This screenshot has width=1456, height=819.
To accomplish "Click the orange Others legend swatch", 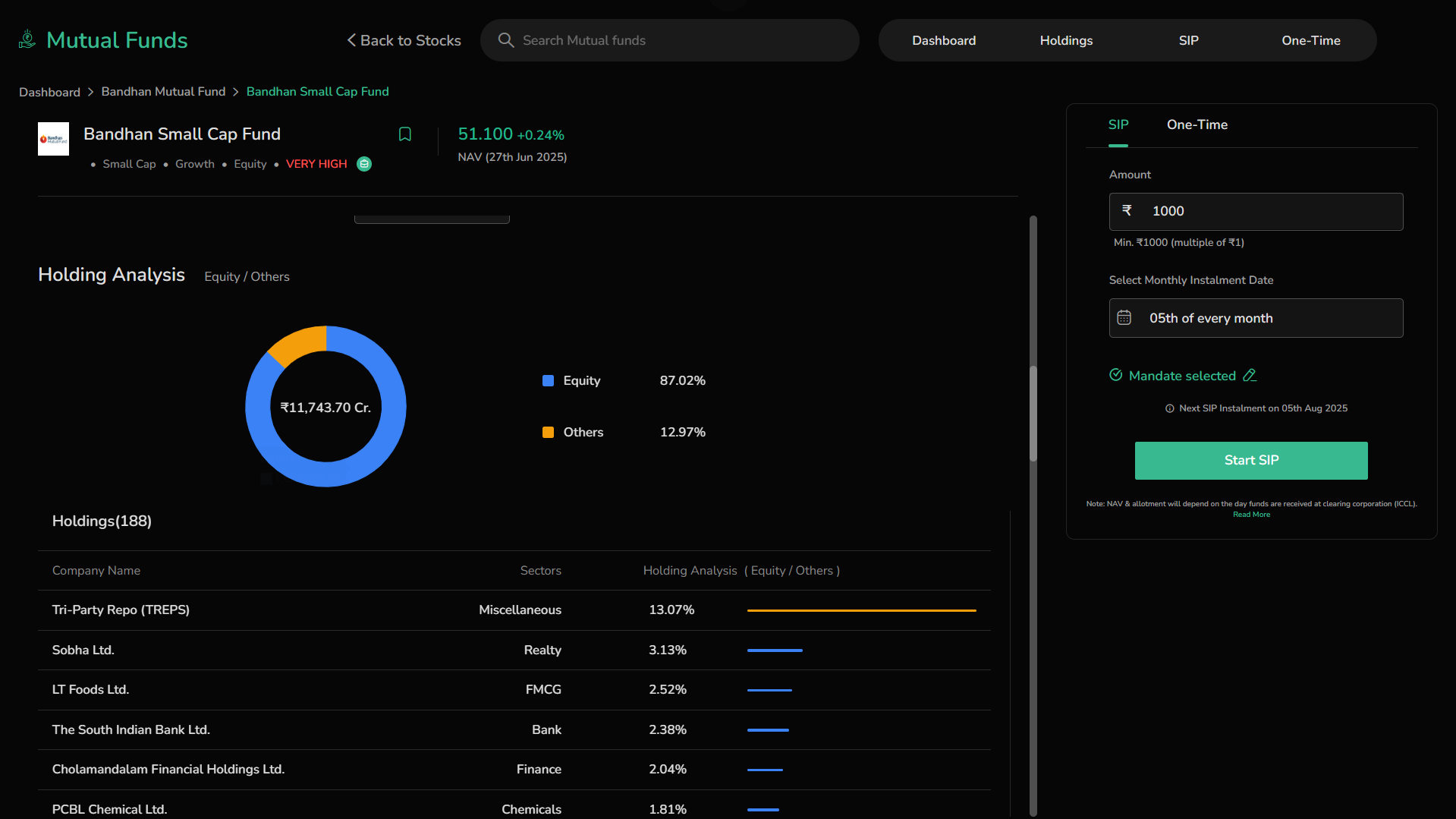I will tap(548, 432).
